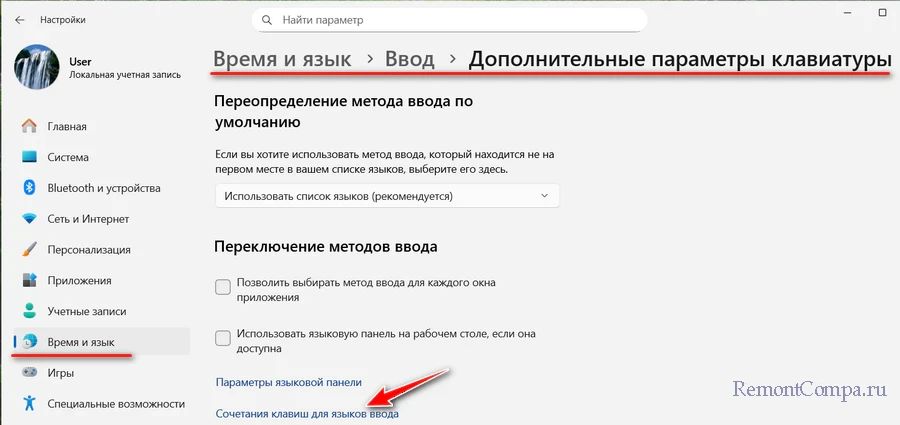The image size is (900, 425).
Task: Toggle the desktop language bar checkbox
Action: point(223,340)
